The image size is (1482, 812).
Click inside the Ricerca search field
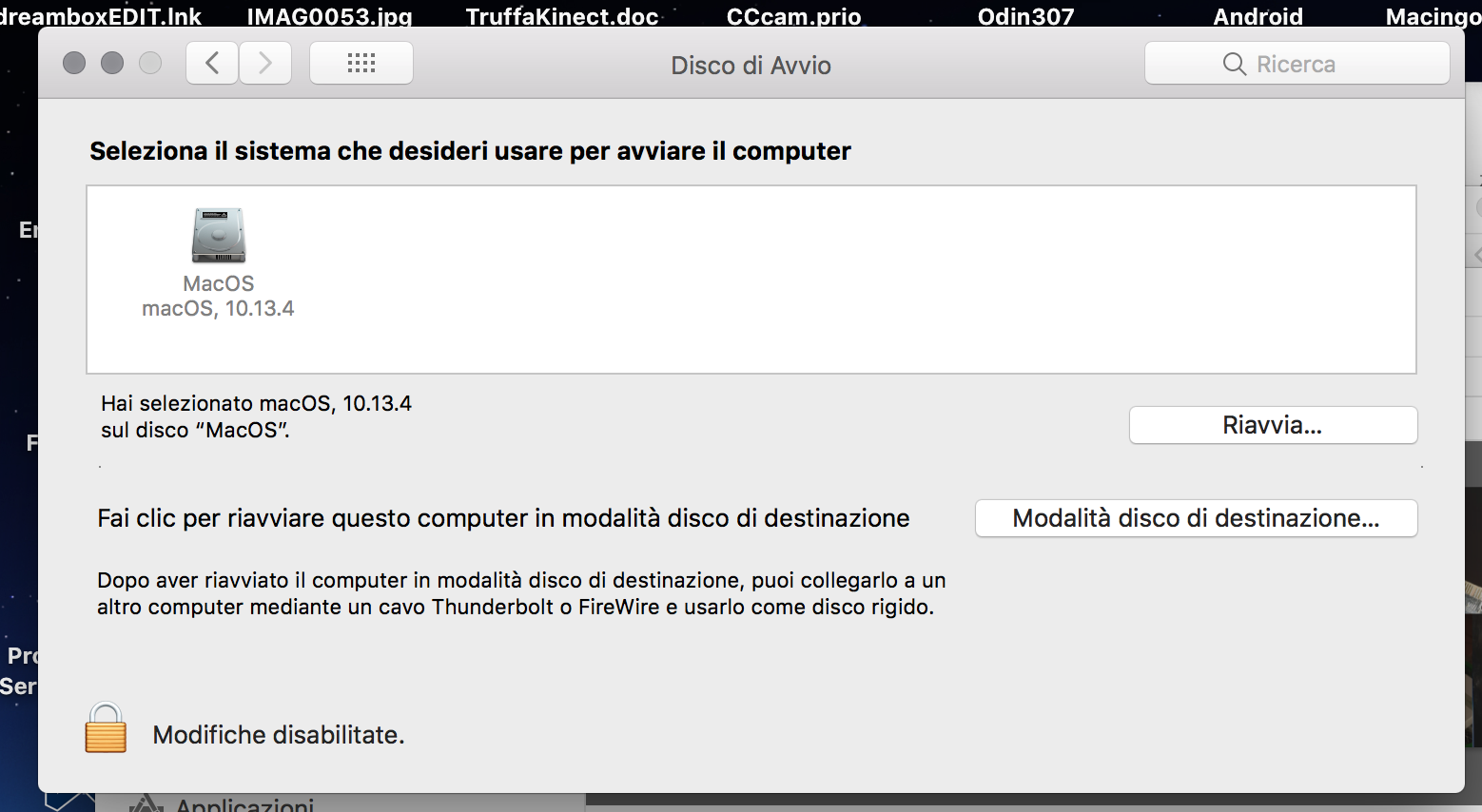[1297, 64]
